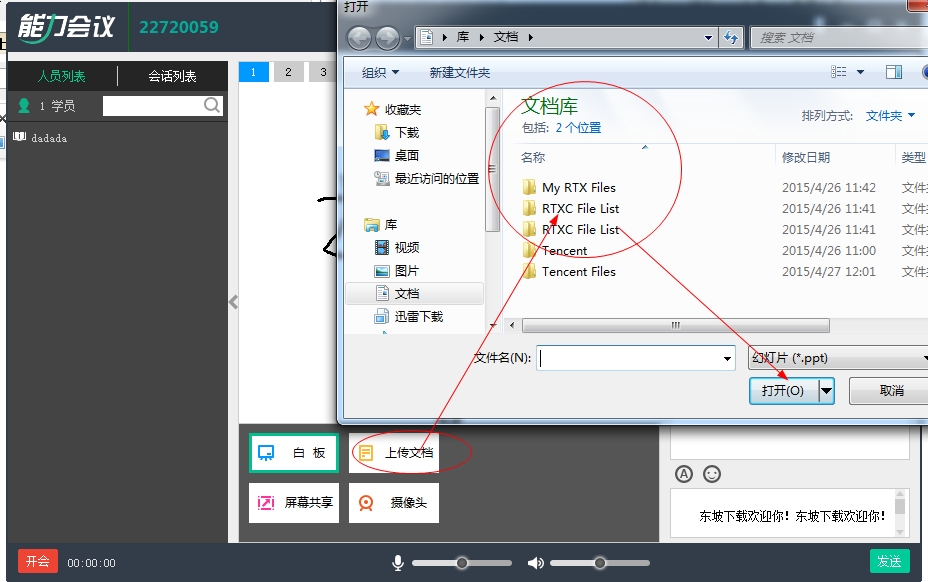Open the 排列方式 文件夹 dropdown
928x582 pixels.
[x=890, y=115]
